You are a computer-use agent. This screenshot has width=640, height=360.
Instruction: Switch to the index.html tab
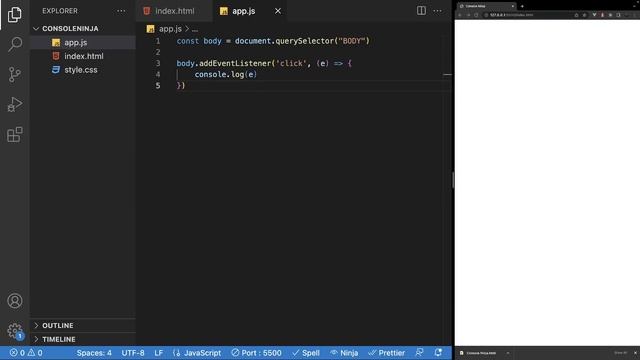(174, 11)
